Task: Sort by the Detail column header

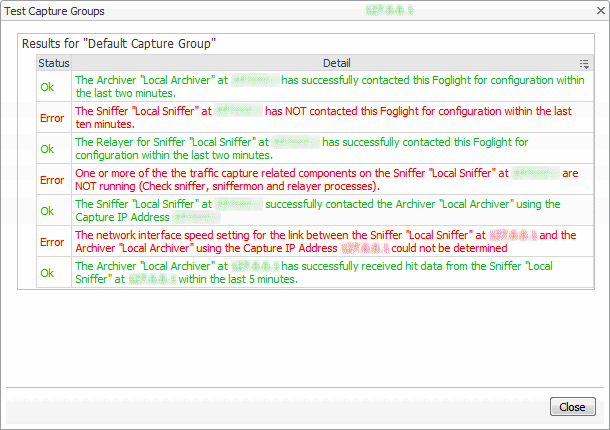Action: (337, 63)
